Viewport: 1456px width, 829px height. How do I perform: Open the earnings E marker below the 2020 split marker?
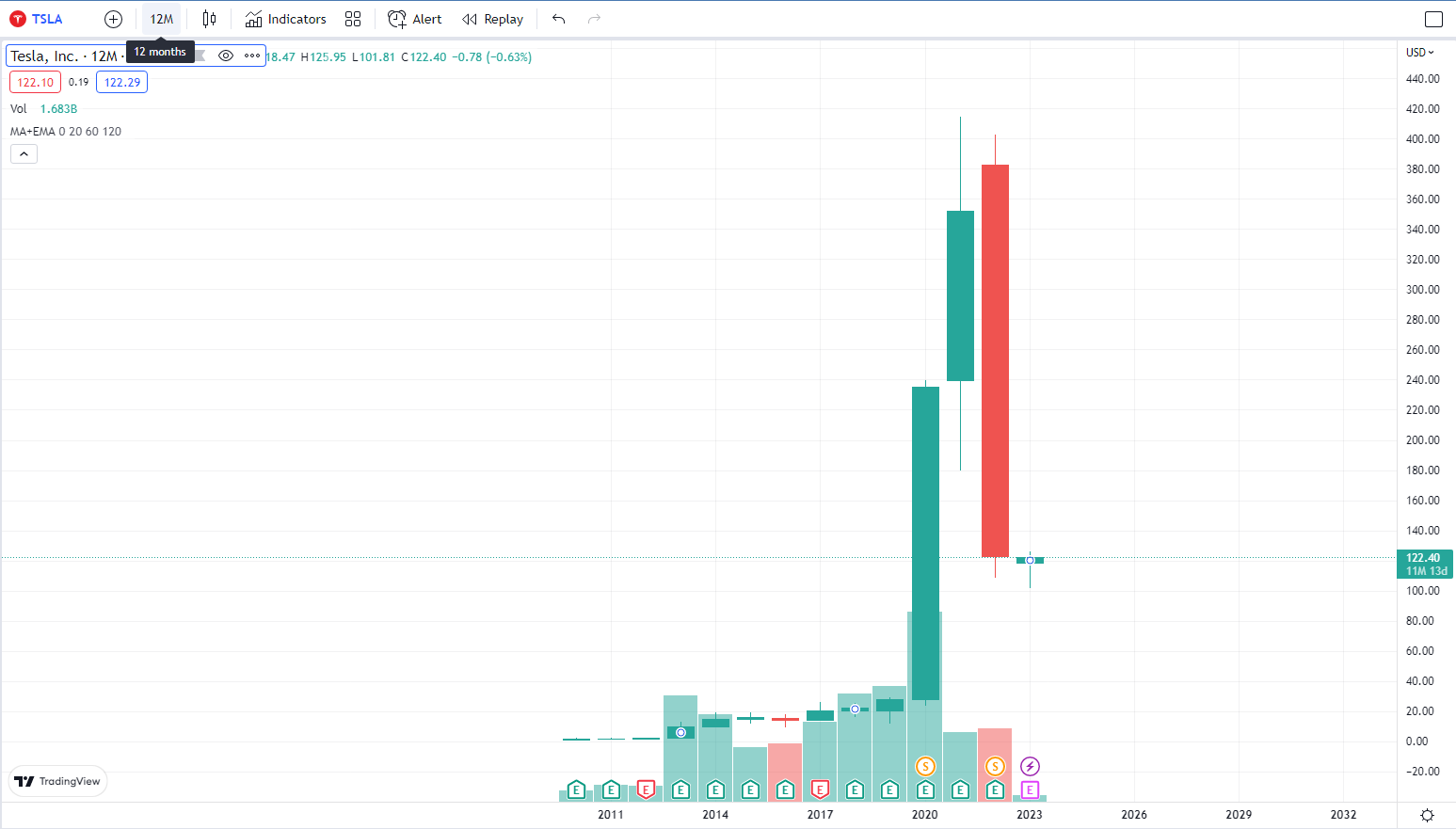coord(925,789)
